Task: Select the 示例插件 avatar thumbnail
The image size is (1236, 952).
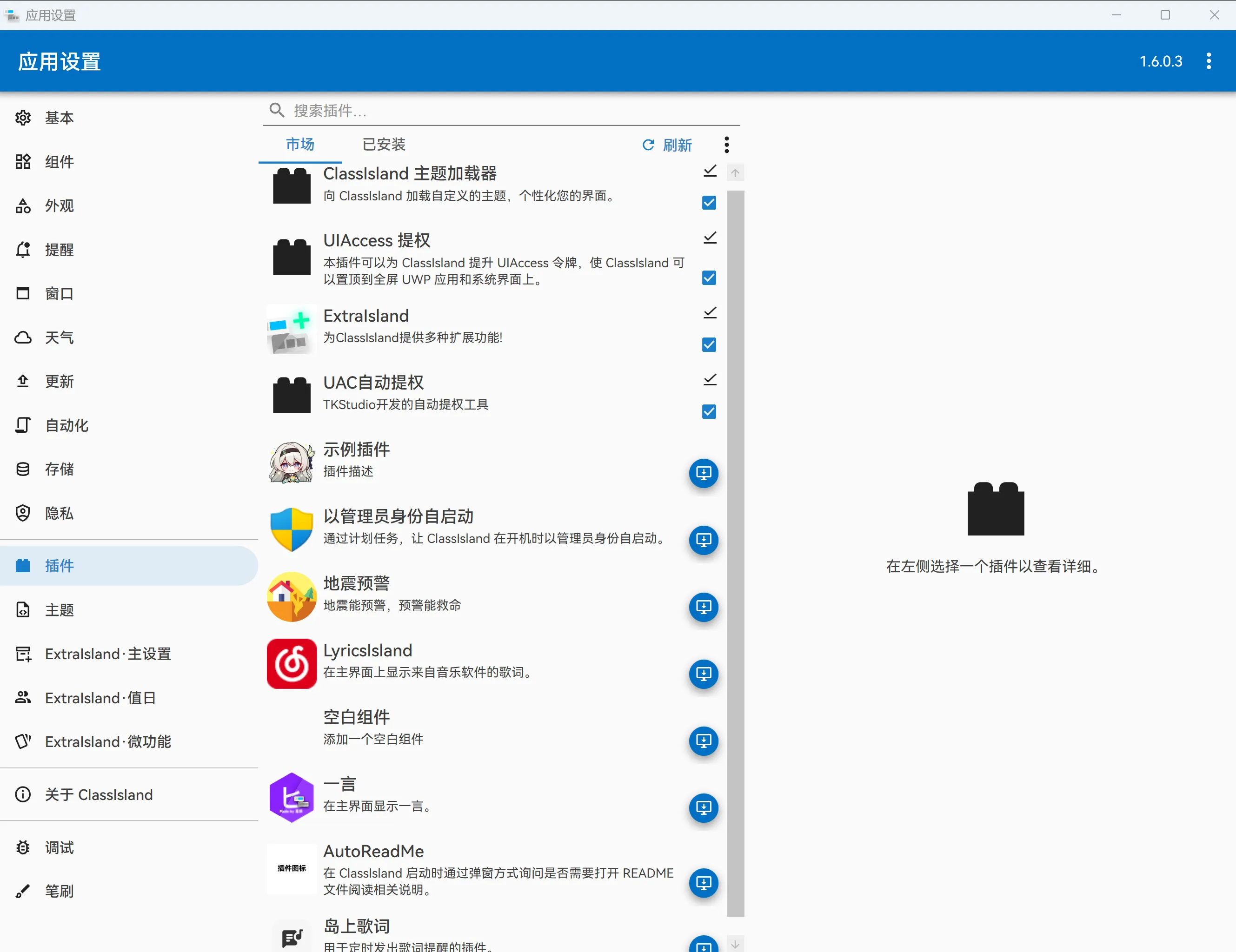Action: click(x=292, y=463)
